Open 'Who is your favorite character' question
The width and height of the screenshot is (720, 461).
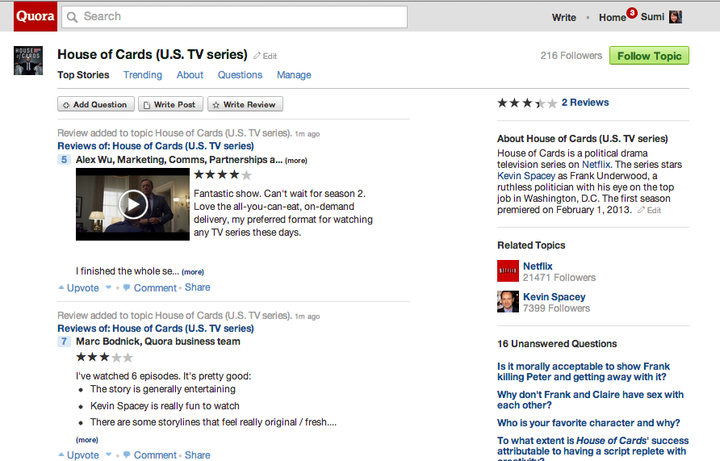tap(588, 423)
